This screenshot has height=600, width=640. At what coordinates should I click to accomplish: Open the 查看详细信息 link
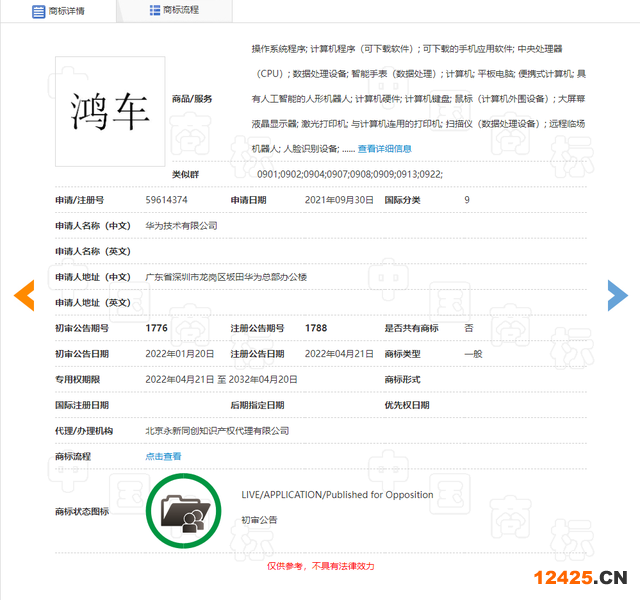point(384,149)
